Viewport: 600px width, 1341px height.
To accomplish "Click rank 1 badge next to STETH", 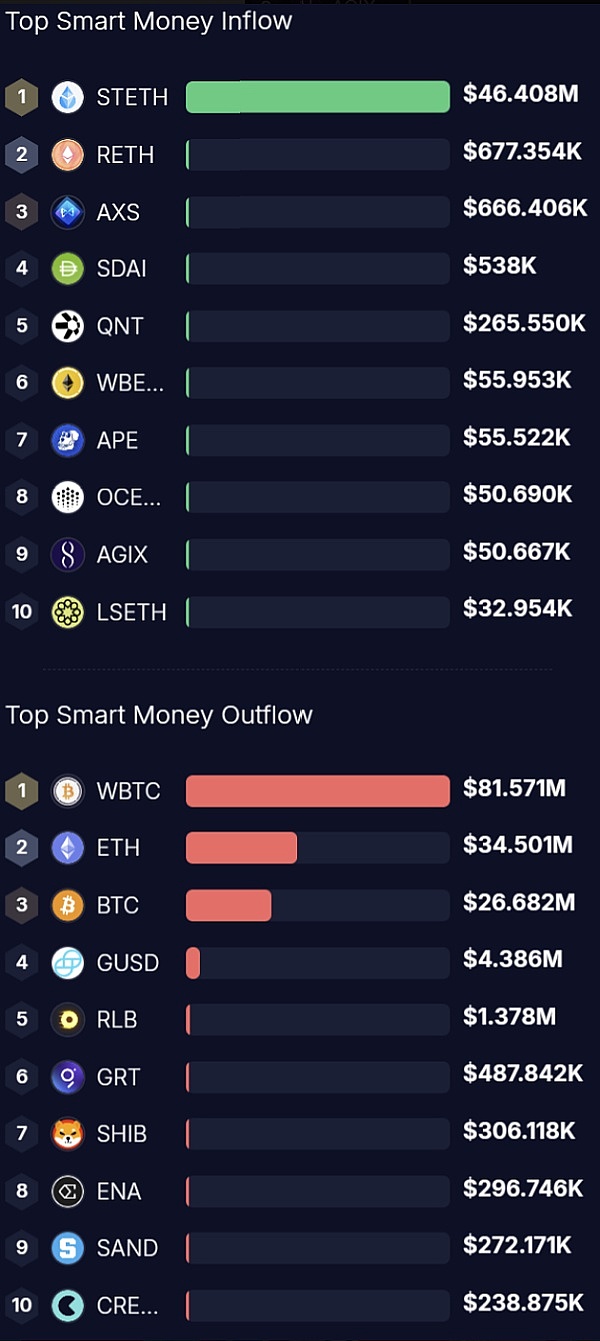I will (x=21, y=97).
